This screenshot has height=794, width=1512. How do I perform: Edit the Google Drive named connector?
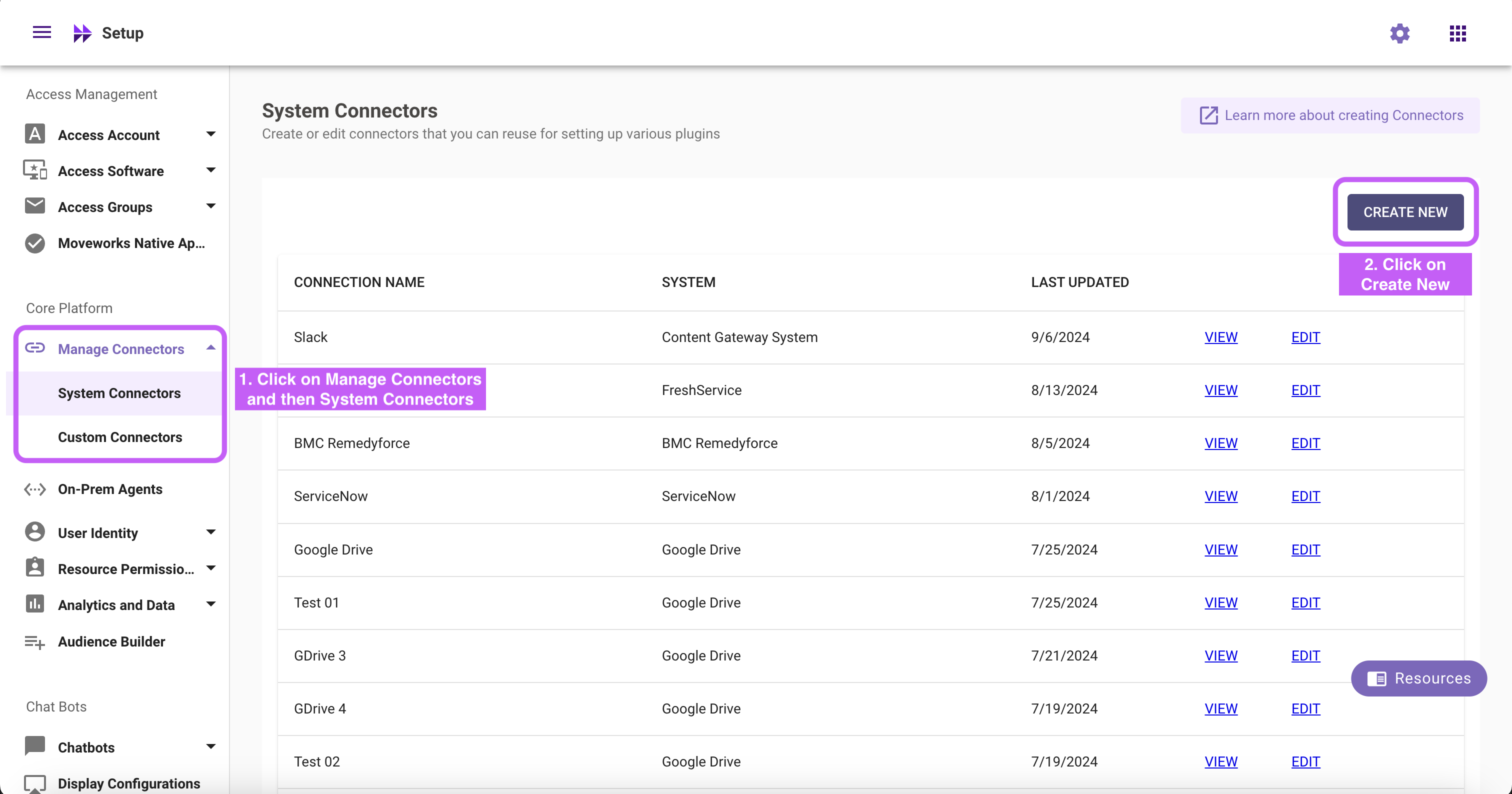click(x=1305, y=549)
